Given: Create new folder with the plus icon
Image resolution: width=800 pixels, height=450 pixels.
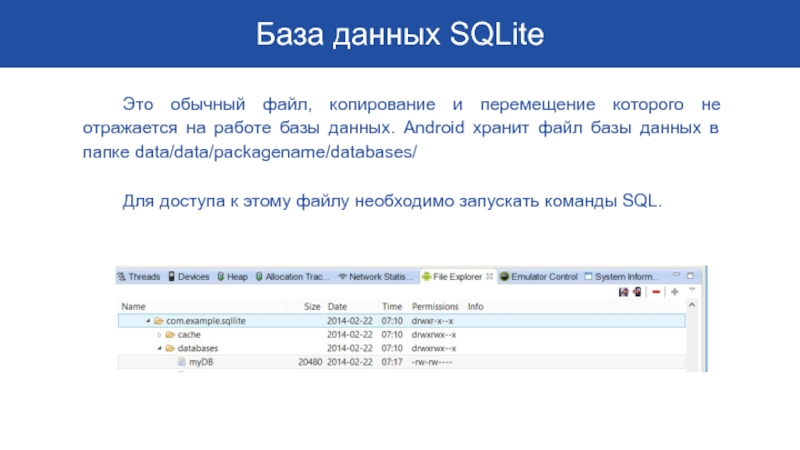Looking at the screenshot, I should click(674, 292).
